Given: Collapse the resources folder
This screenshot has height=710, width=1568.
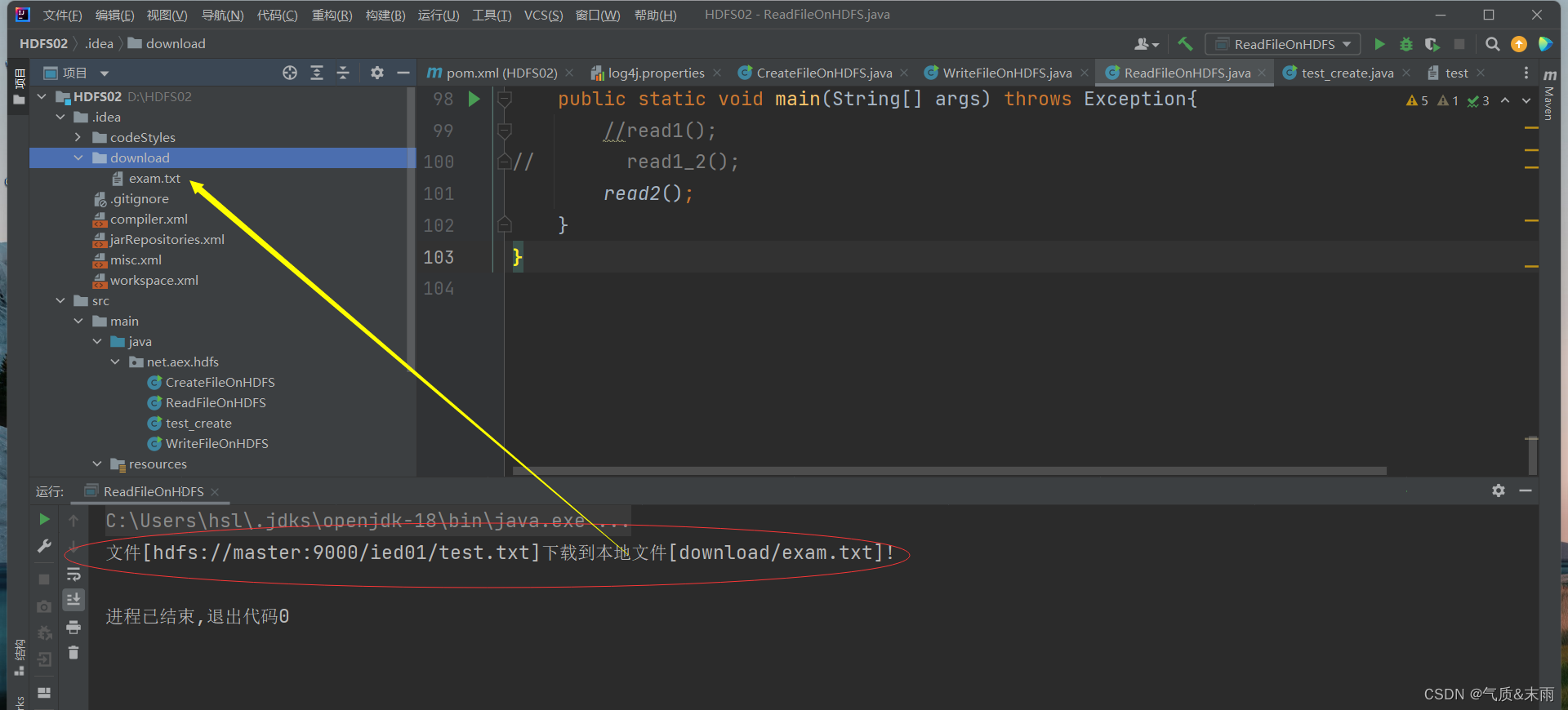Looking at the screenshot, I should (97, 464).
